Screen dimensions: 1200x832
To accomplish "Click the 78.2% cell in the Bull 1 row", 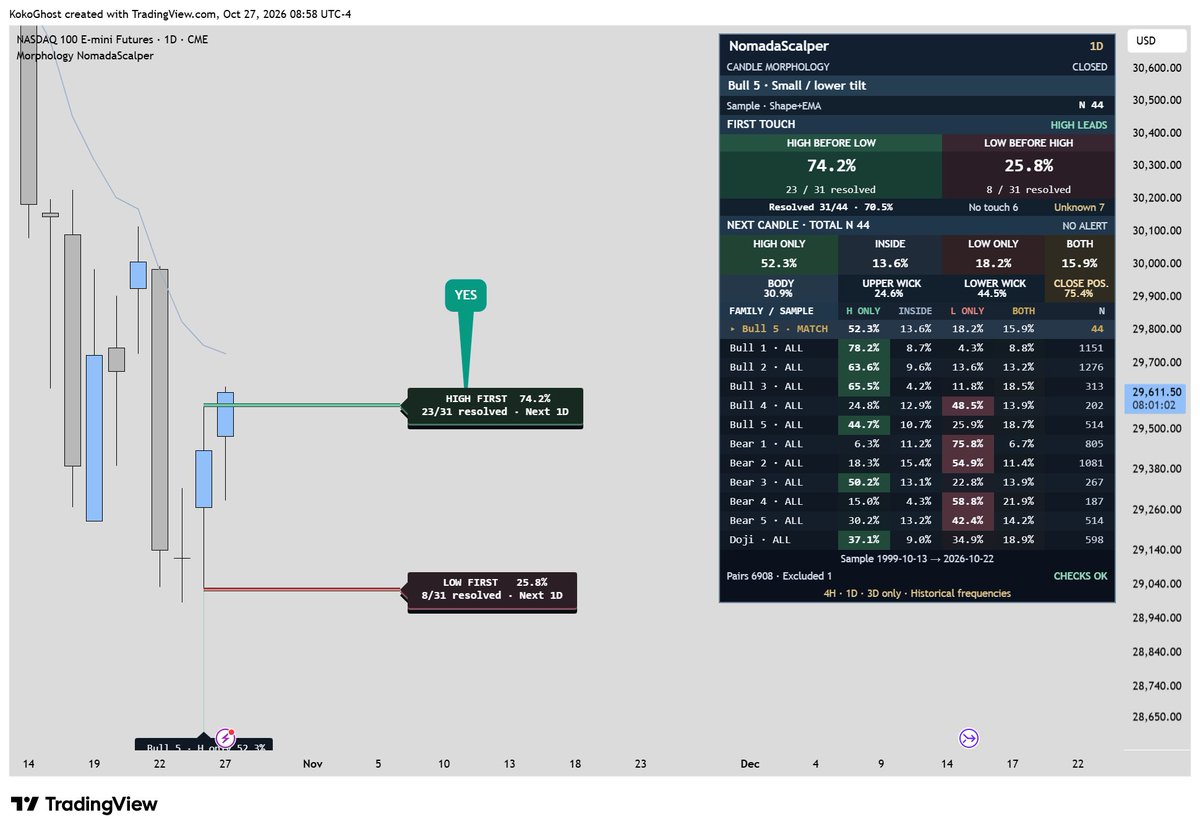I will pyautogui.click(x=864, y=348).
